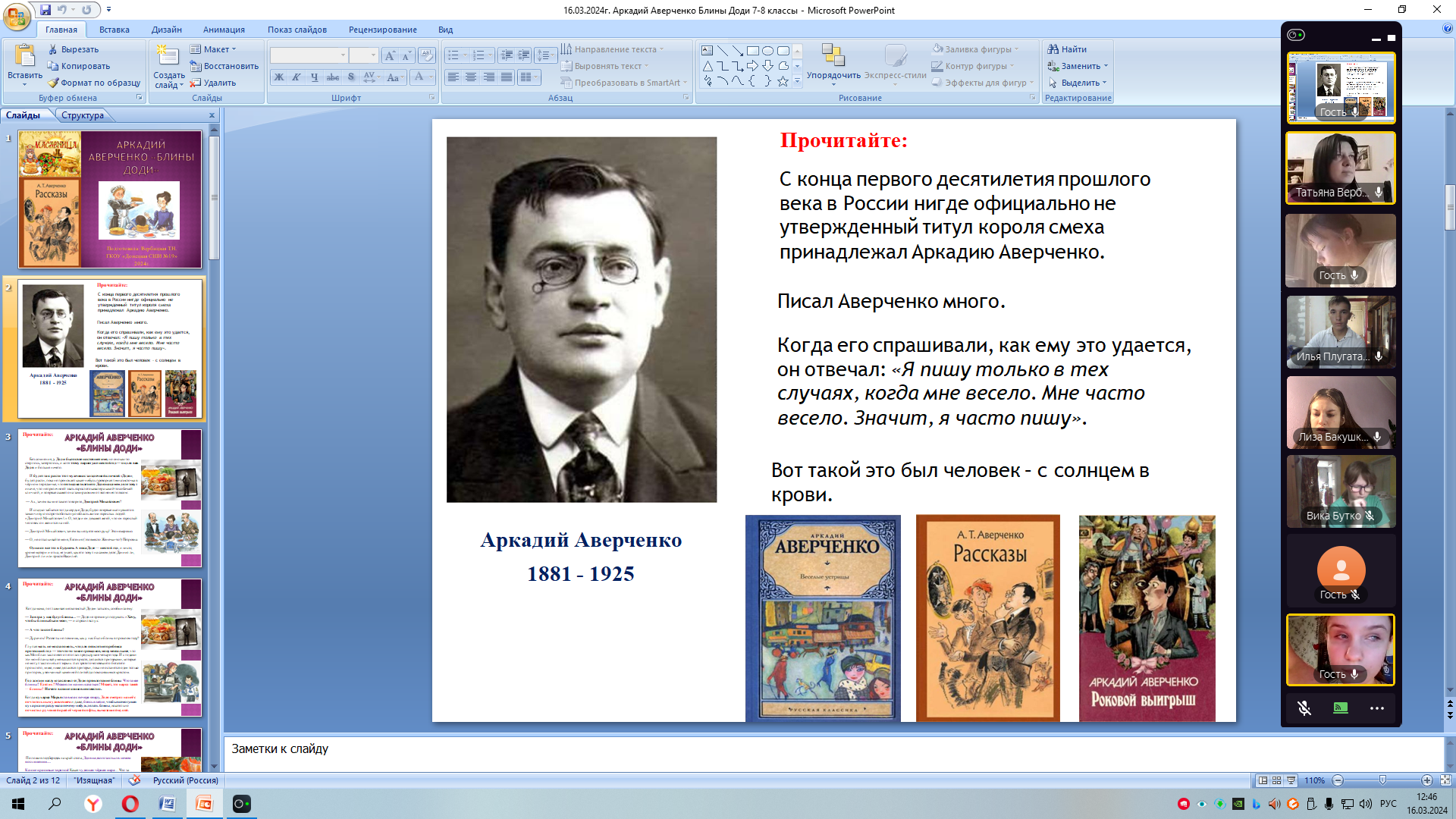
Task: Open change case (Aa) dropdown
Action: click(394, 77)
